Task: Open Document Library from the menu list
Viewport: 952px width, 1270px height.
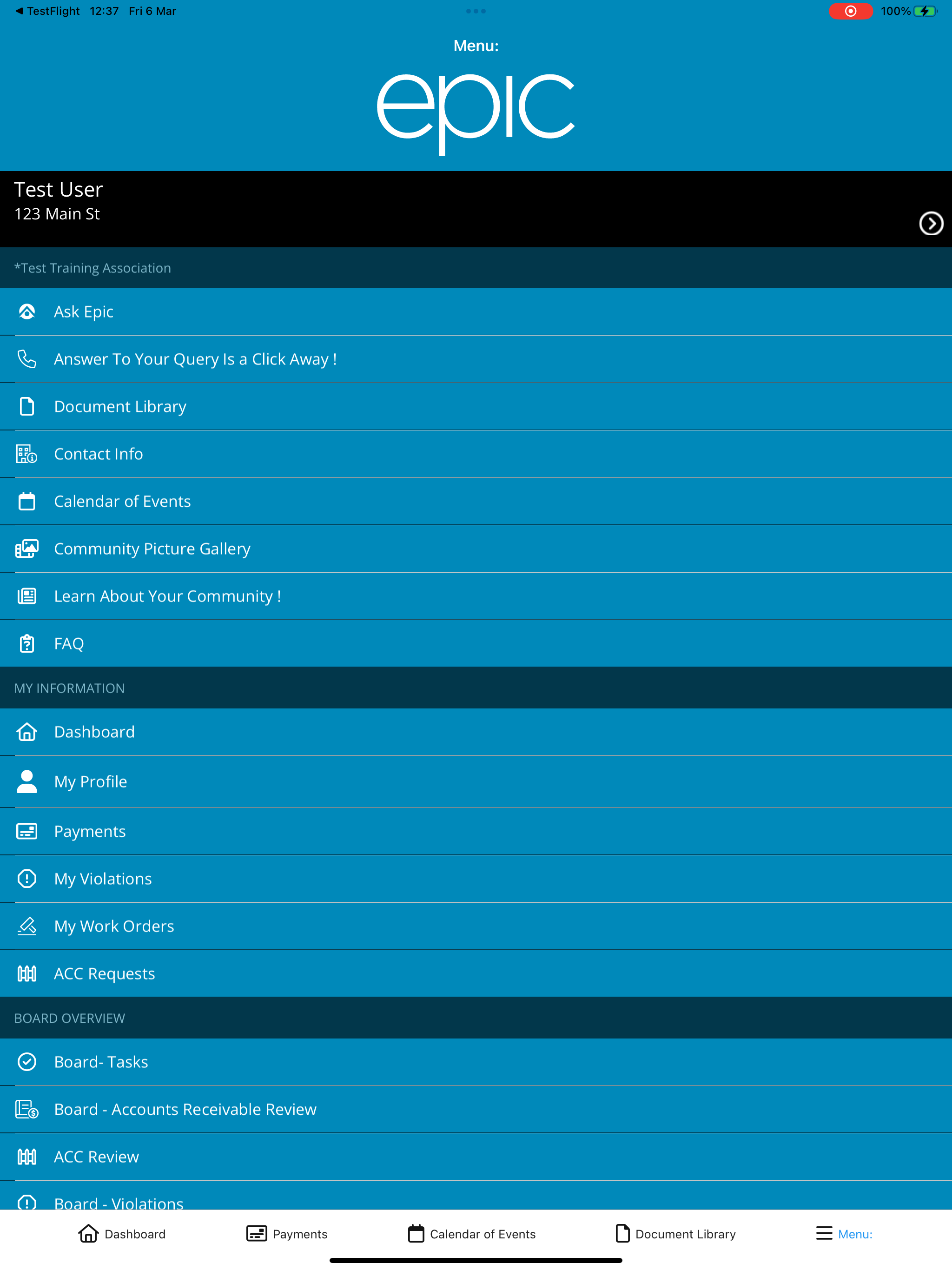Action: (476, 406)
